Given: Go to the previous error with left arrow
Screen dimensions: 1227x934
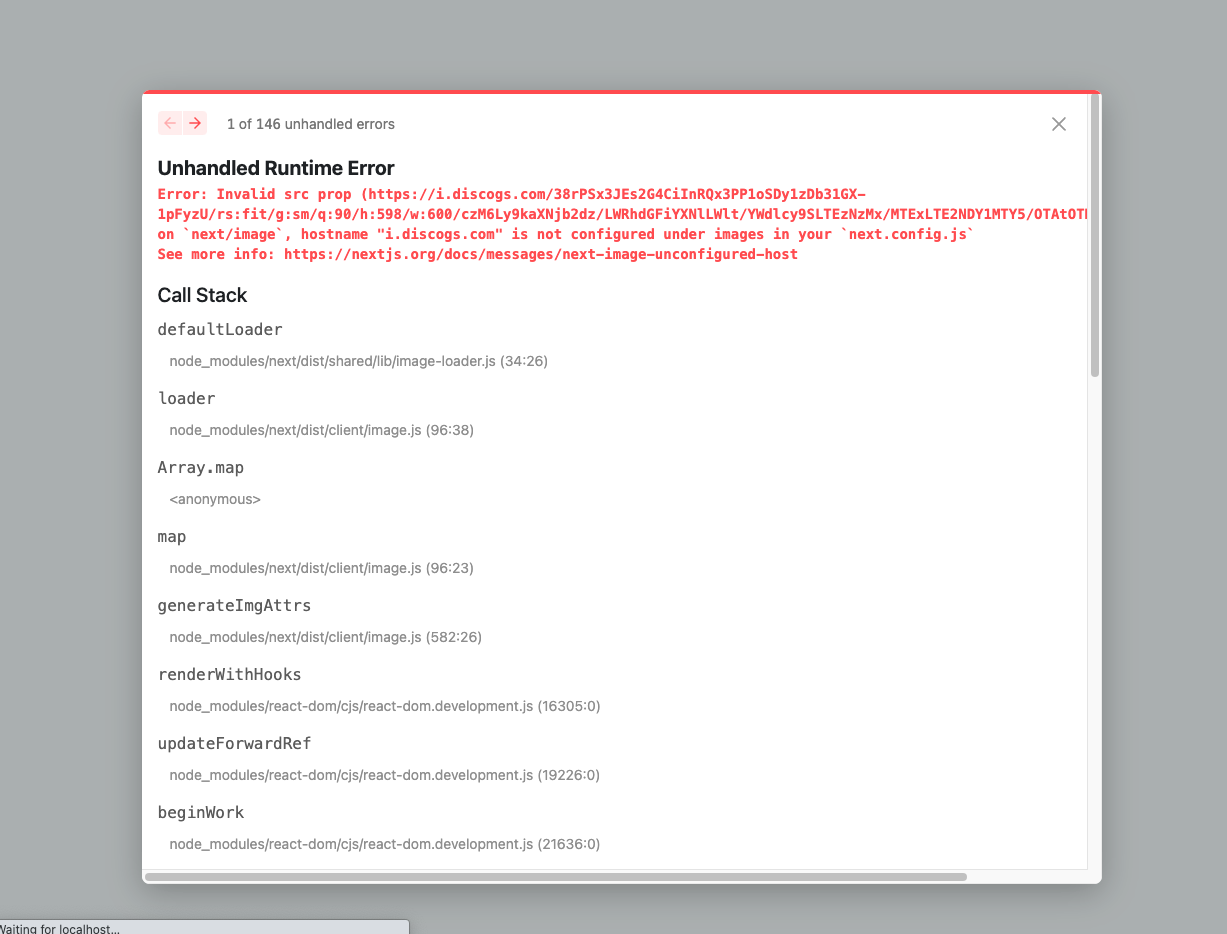Looking at the screenshot, I should coord(170,123).
